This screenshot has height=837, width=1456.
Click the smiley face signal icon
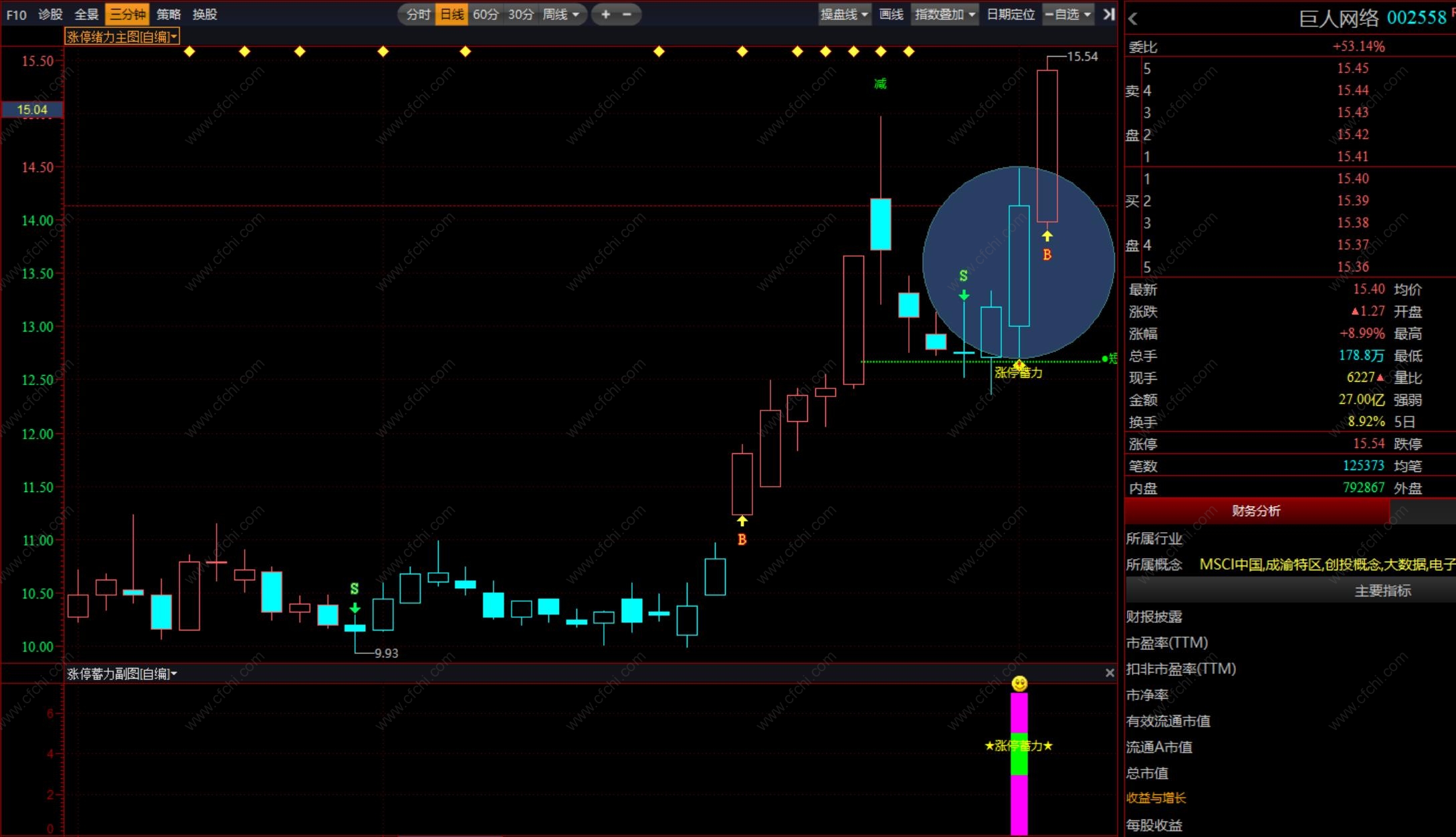coord(1019,683)
